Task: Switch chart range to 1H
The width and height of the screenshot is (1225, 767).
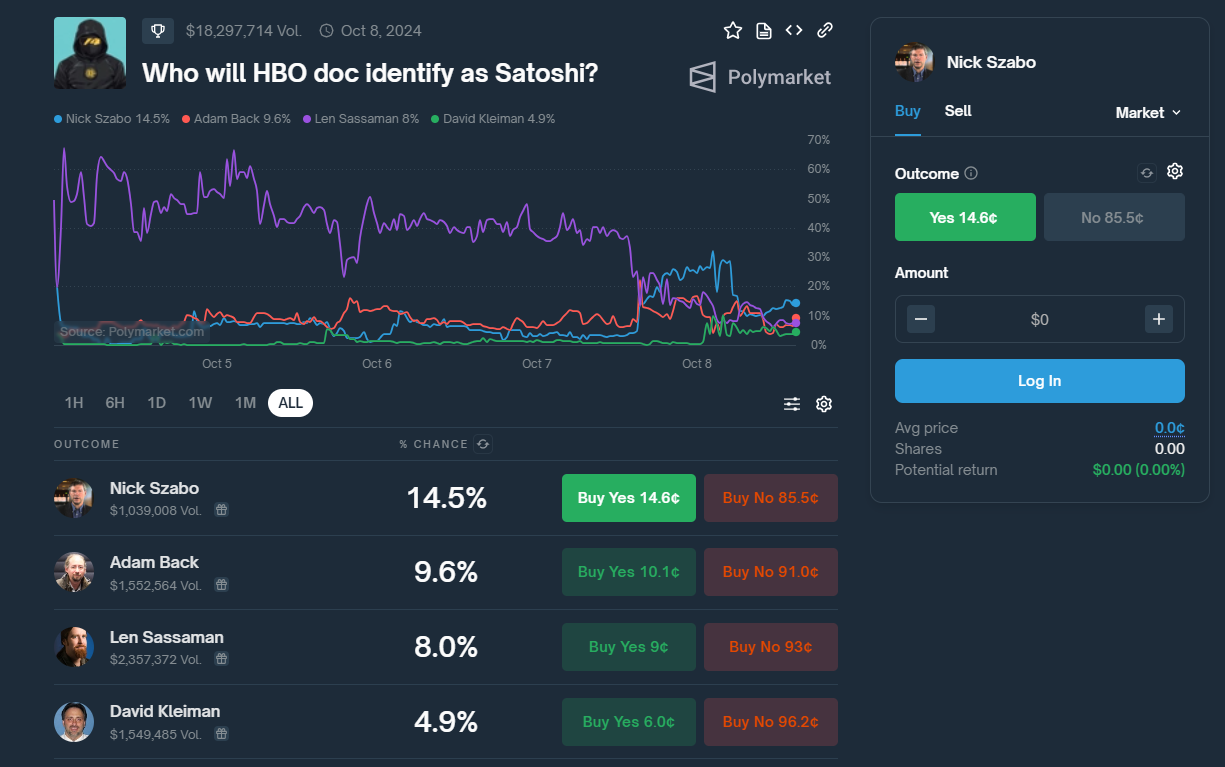Action: click(x=74, y=403)
